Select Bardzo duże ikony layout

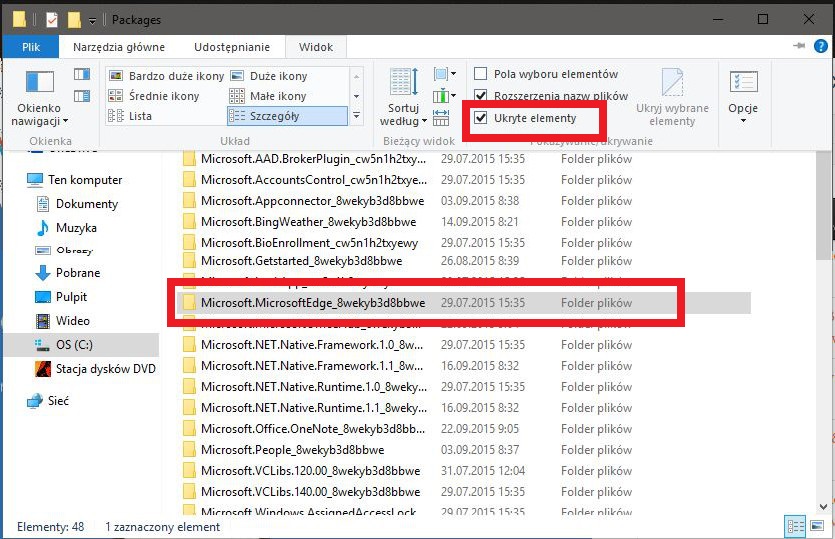[166, 76]
